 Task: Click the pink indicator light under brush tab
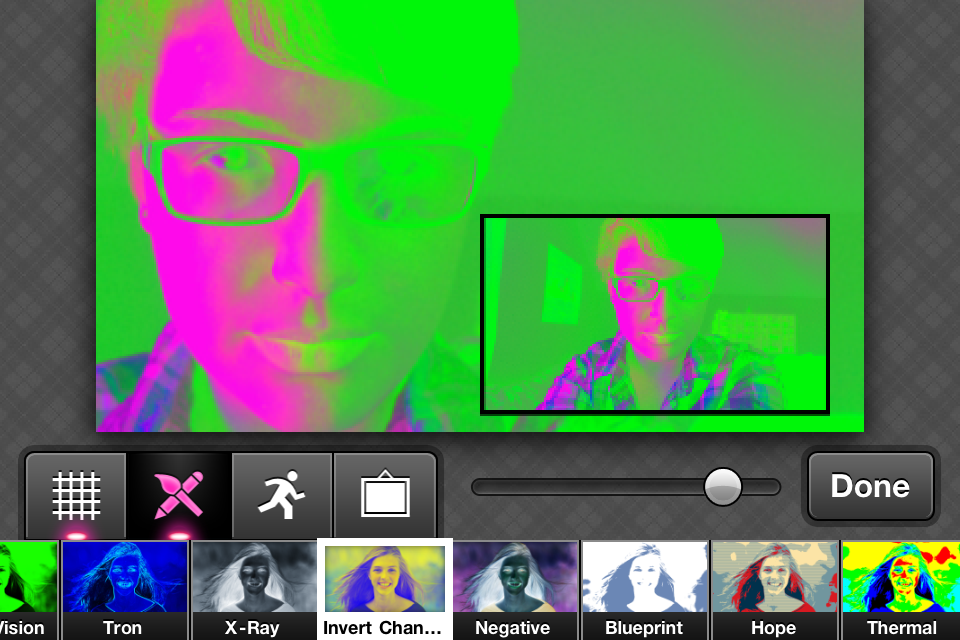tap(179, 536)
